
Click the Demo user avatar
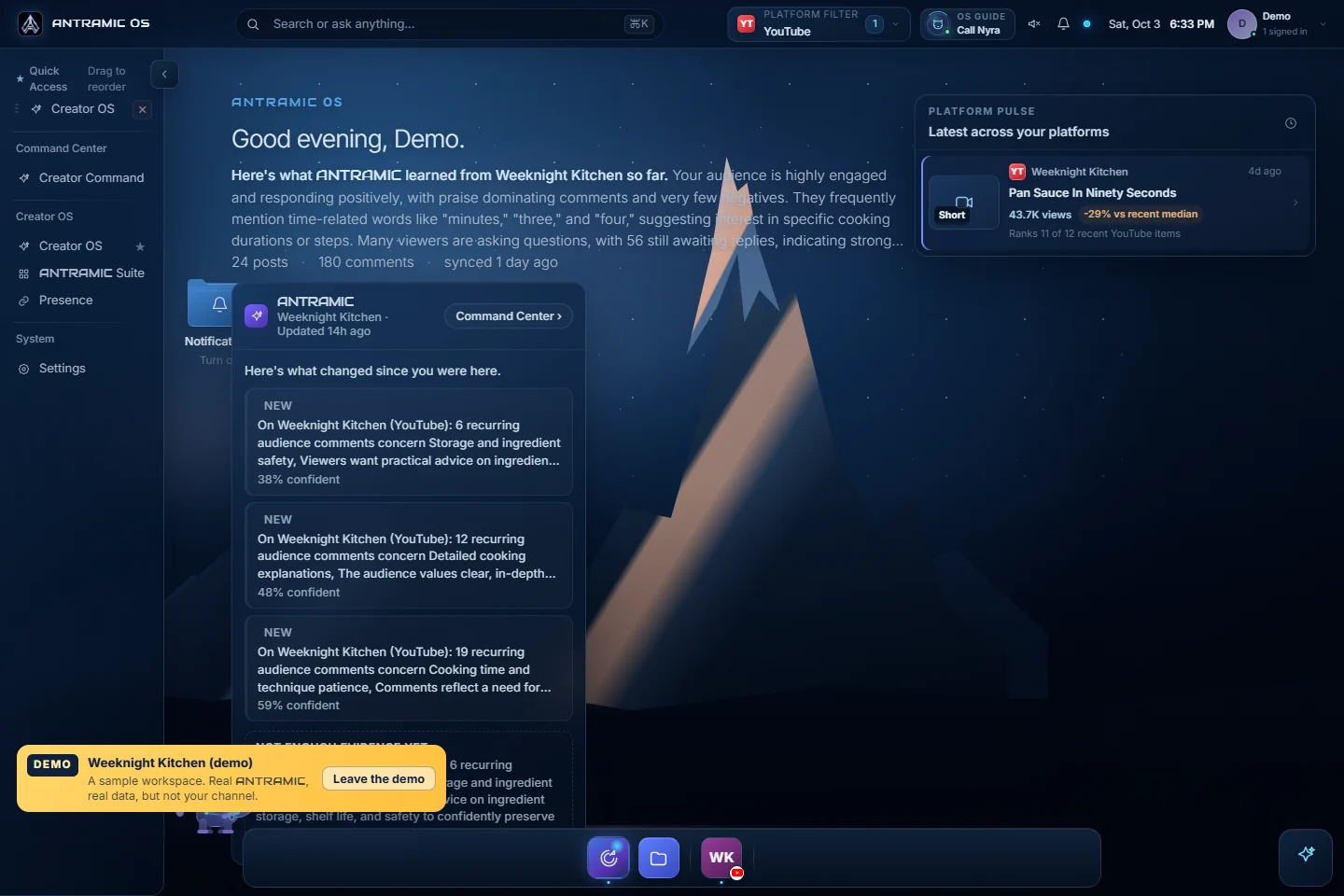pyautogui.click(x=1241, y=24)
